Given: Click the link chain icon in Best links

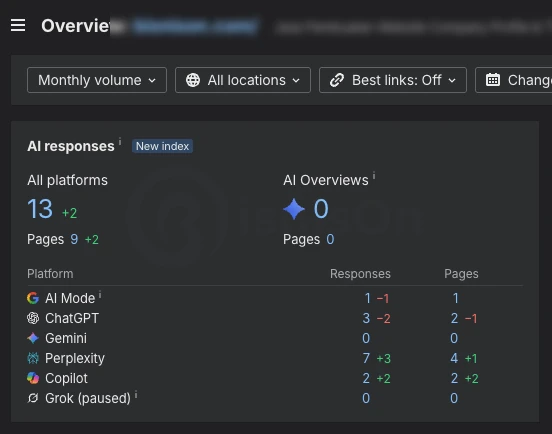Looking at the screenshot, I should point(337,80).
